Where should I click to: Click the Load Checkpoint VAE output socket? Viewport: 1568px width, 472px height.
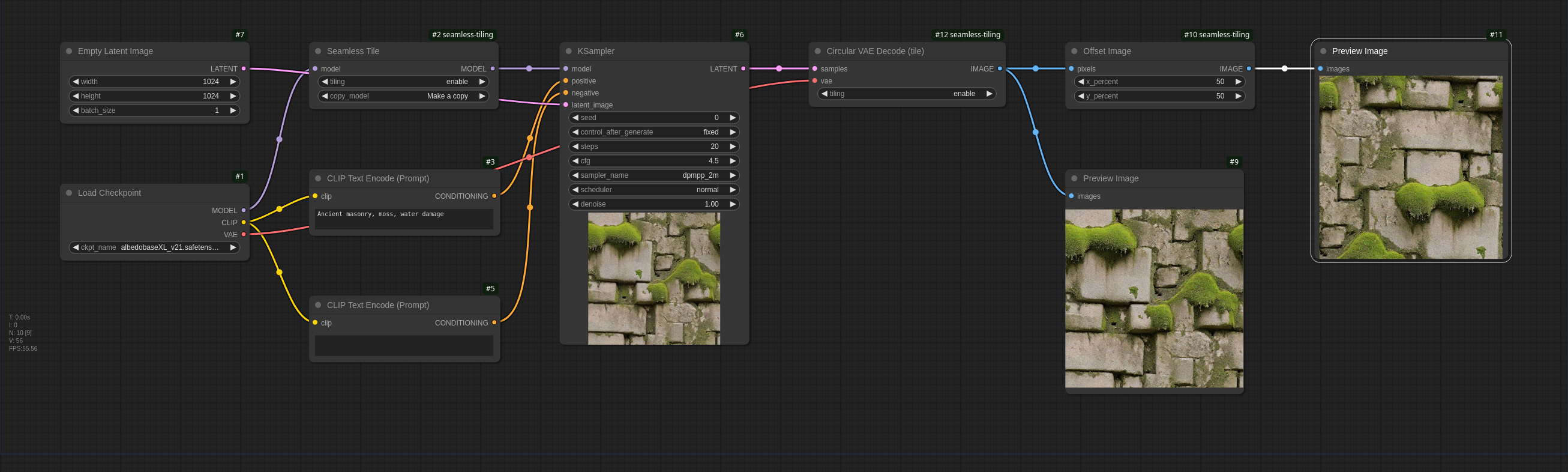point(244,234)
